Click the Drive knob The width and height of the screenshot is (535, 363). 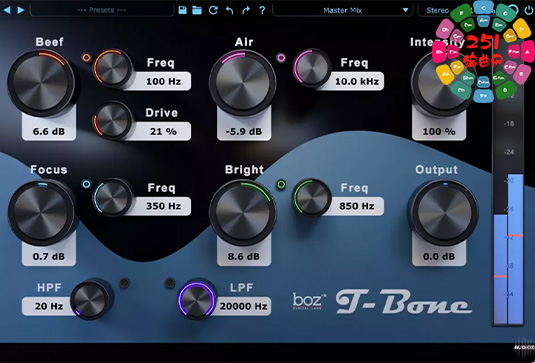click(113, 120)
